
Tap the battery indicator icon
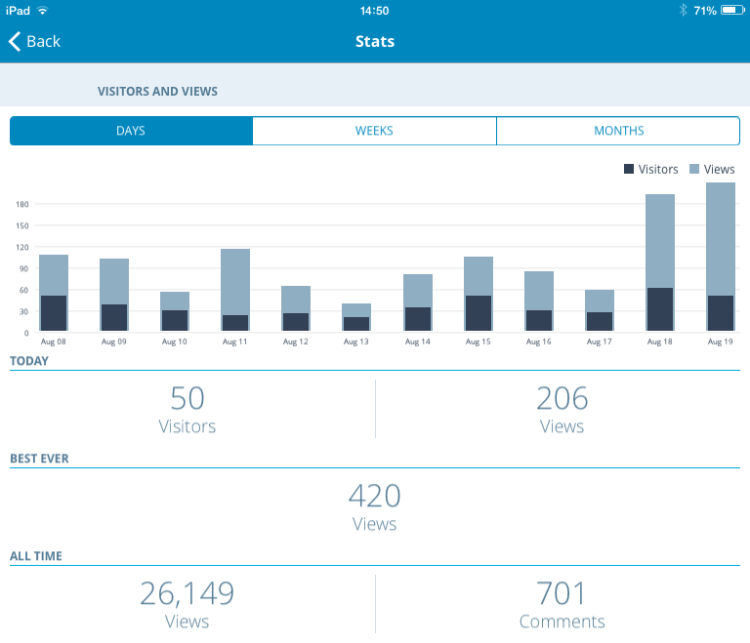(x=731, y=10)
